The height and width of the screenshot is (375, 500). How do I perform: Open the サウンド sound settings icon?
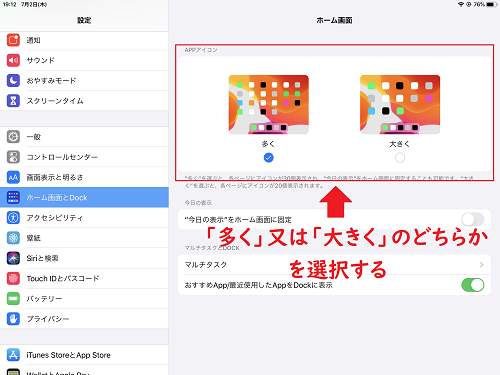pos(13,60)
